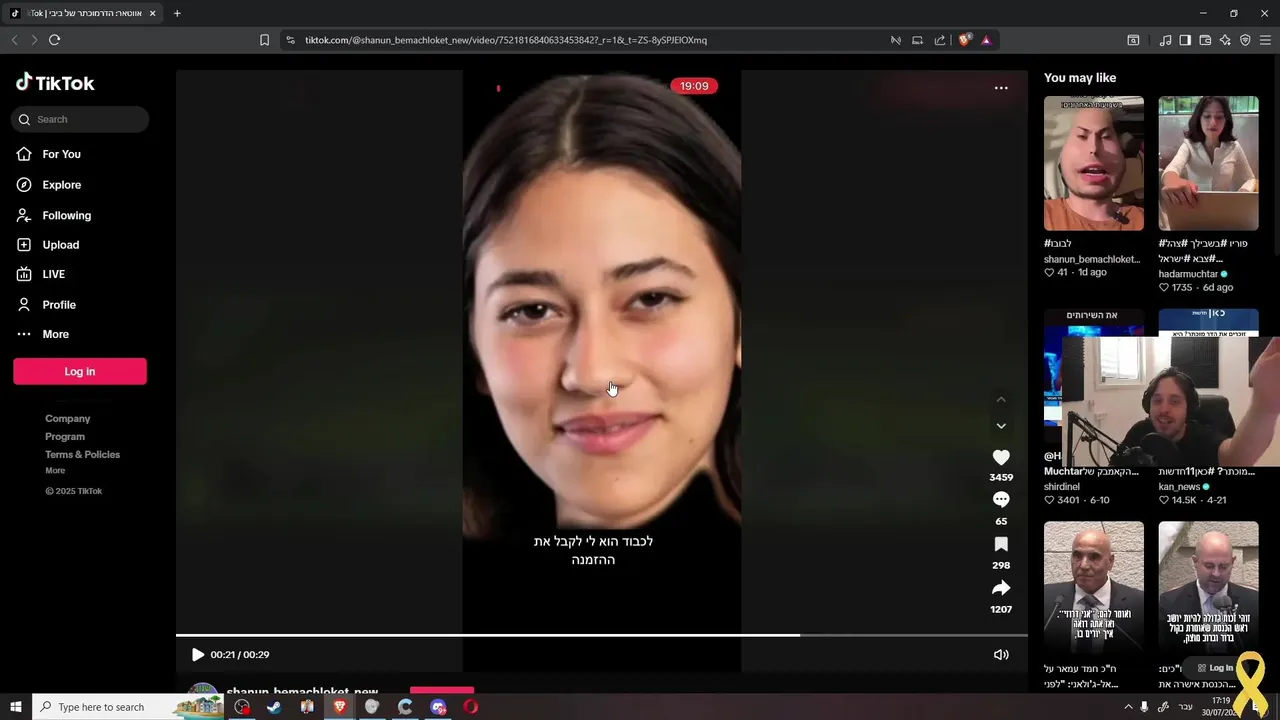Click the TikTok logo
The height and width of the screenshot is (720, 1280).
tap(55, 83)
